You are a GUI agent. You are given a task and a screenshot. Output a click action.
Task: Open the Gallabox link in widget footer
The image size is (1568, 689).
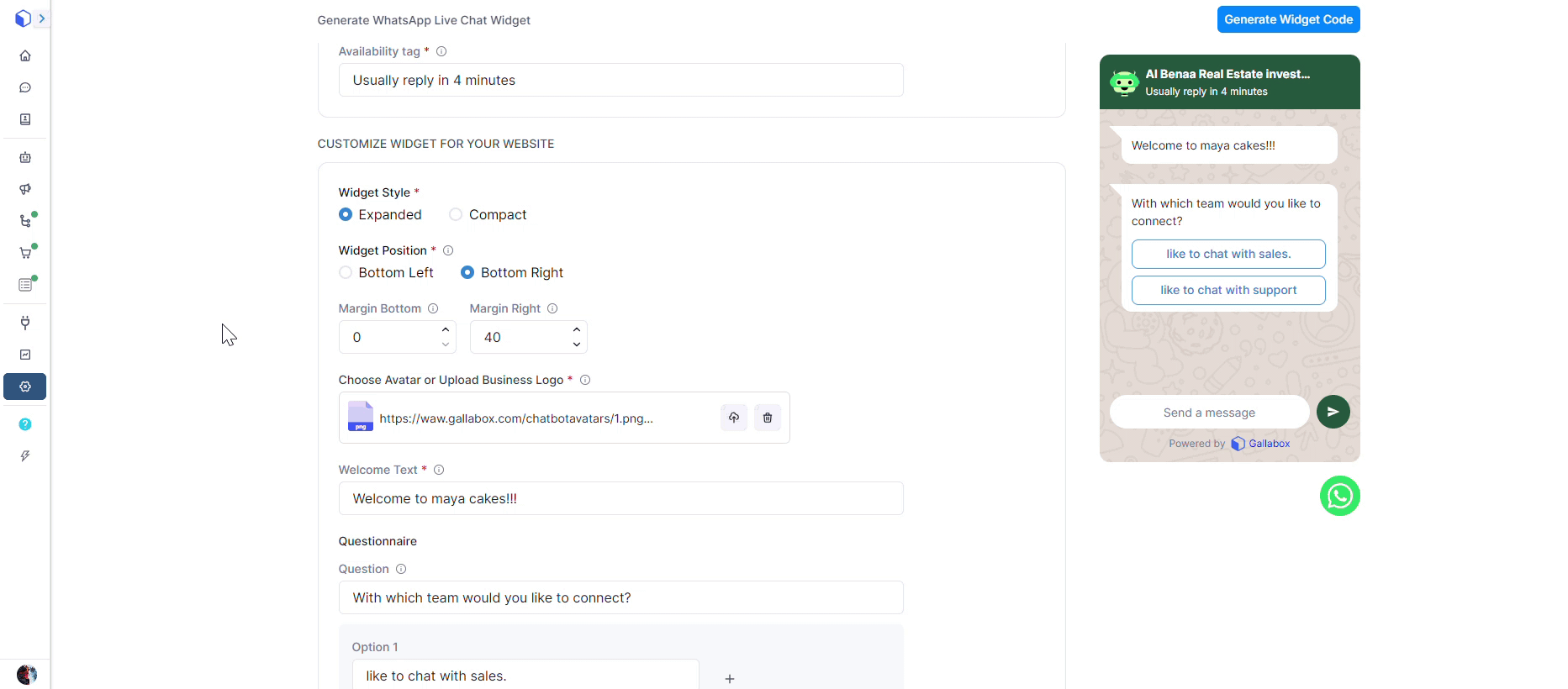point(1269,444)
